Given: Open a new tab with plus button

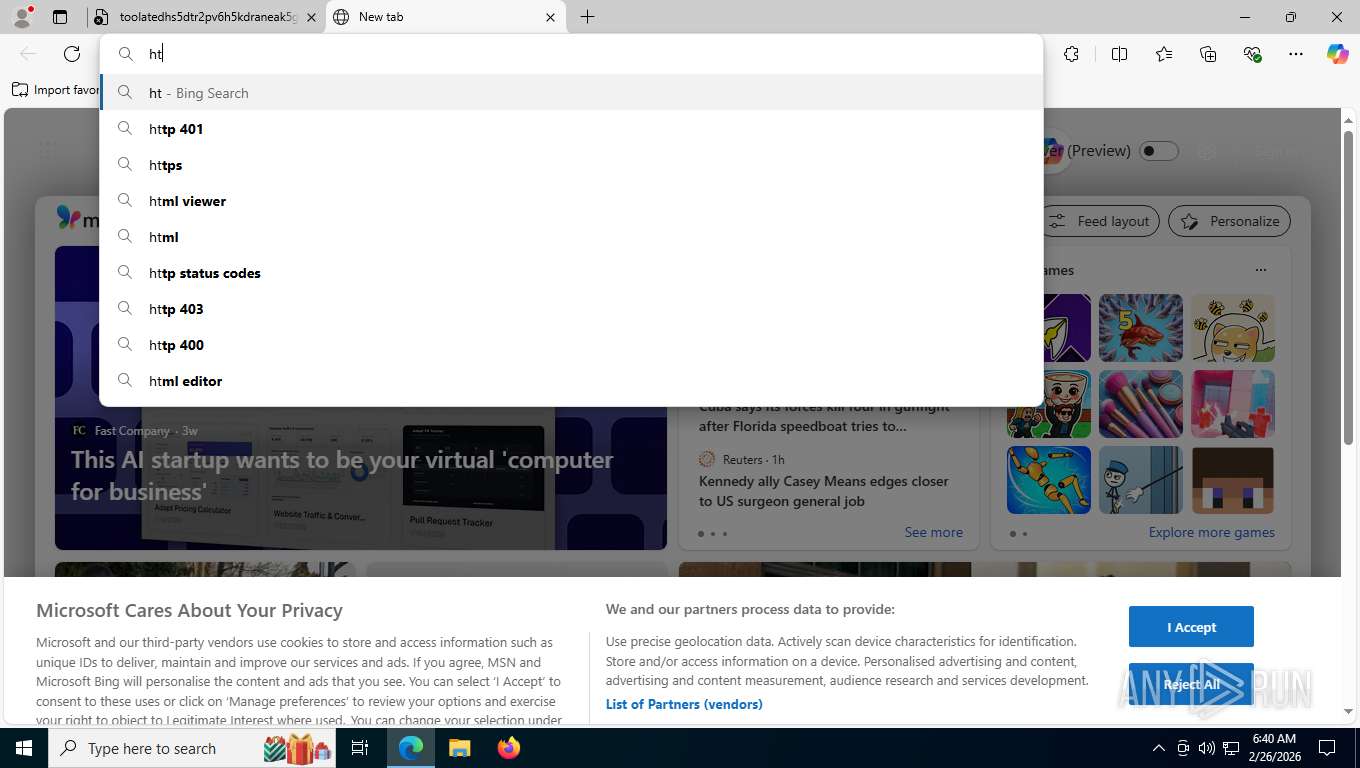Looking at the screenshot, I should [587, 17].
